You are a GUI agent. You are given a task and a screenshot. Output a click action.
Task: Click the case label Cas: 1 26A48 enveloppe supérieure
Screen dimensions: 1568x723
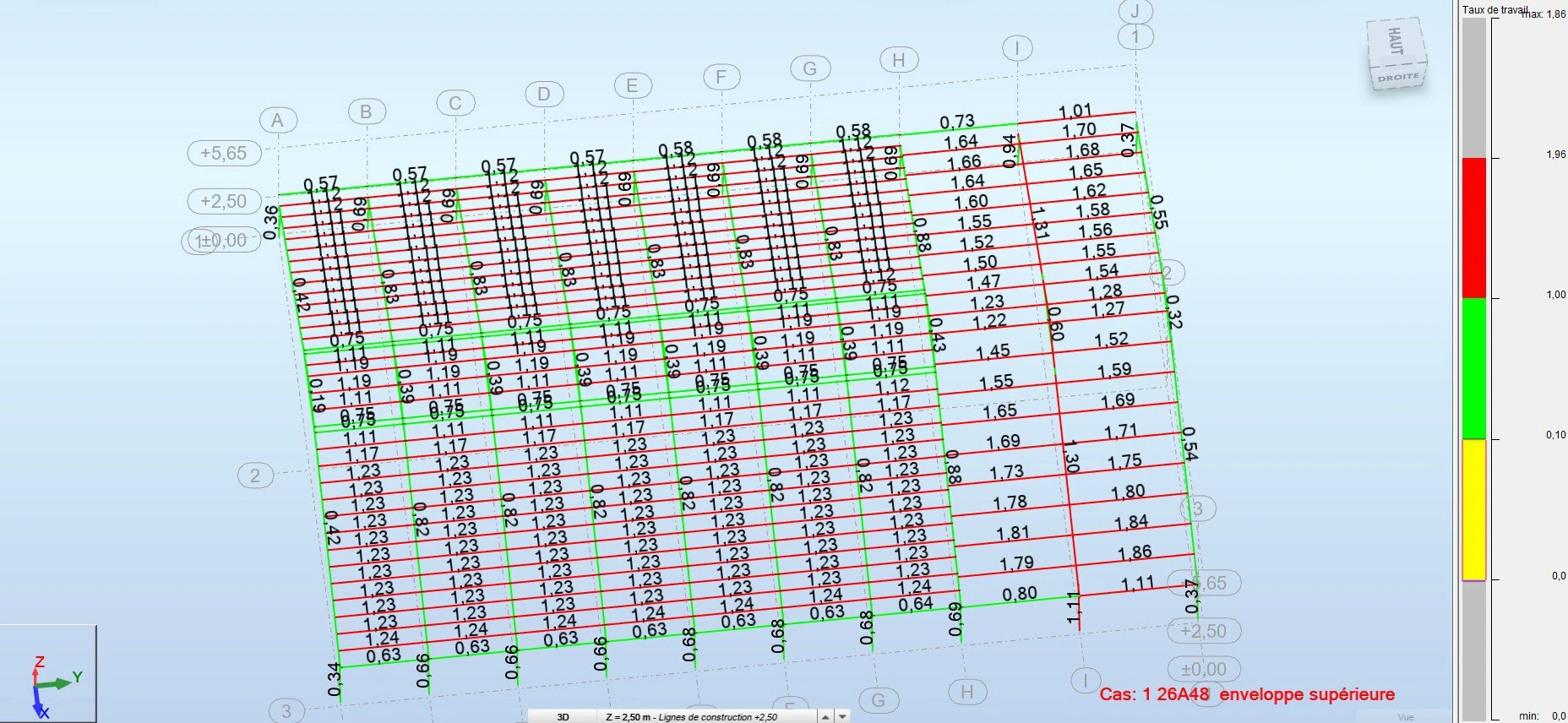click(x=1247, y=694)
